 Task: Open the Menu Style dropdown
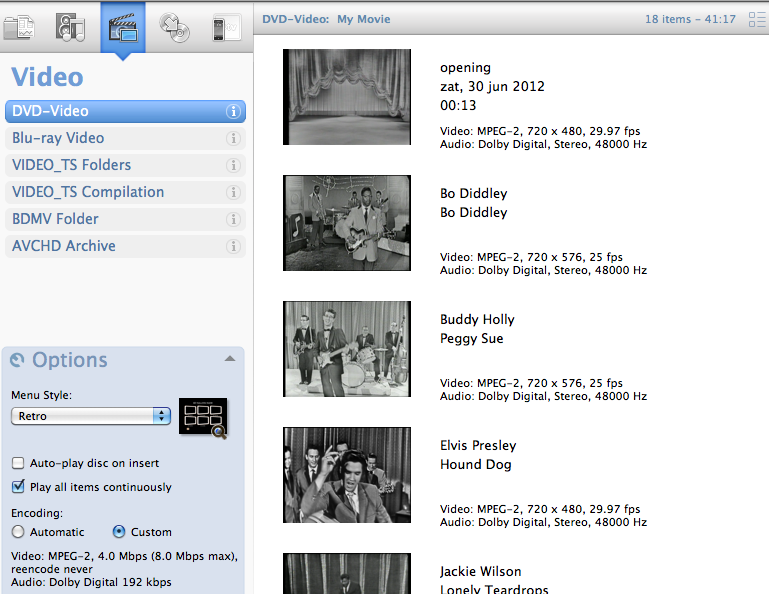coord(91,416)
